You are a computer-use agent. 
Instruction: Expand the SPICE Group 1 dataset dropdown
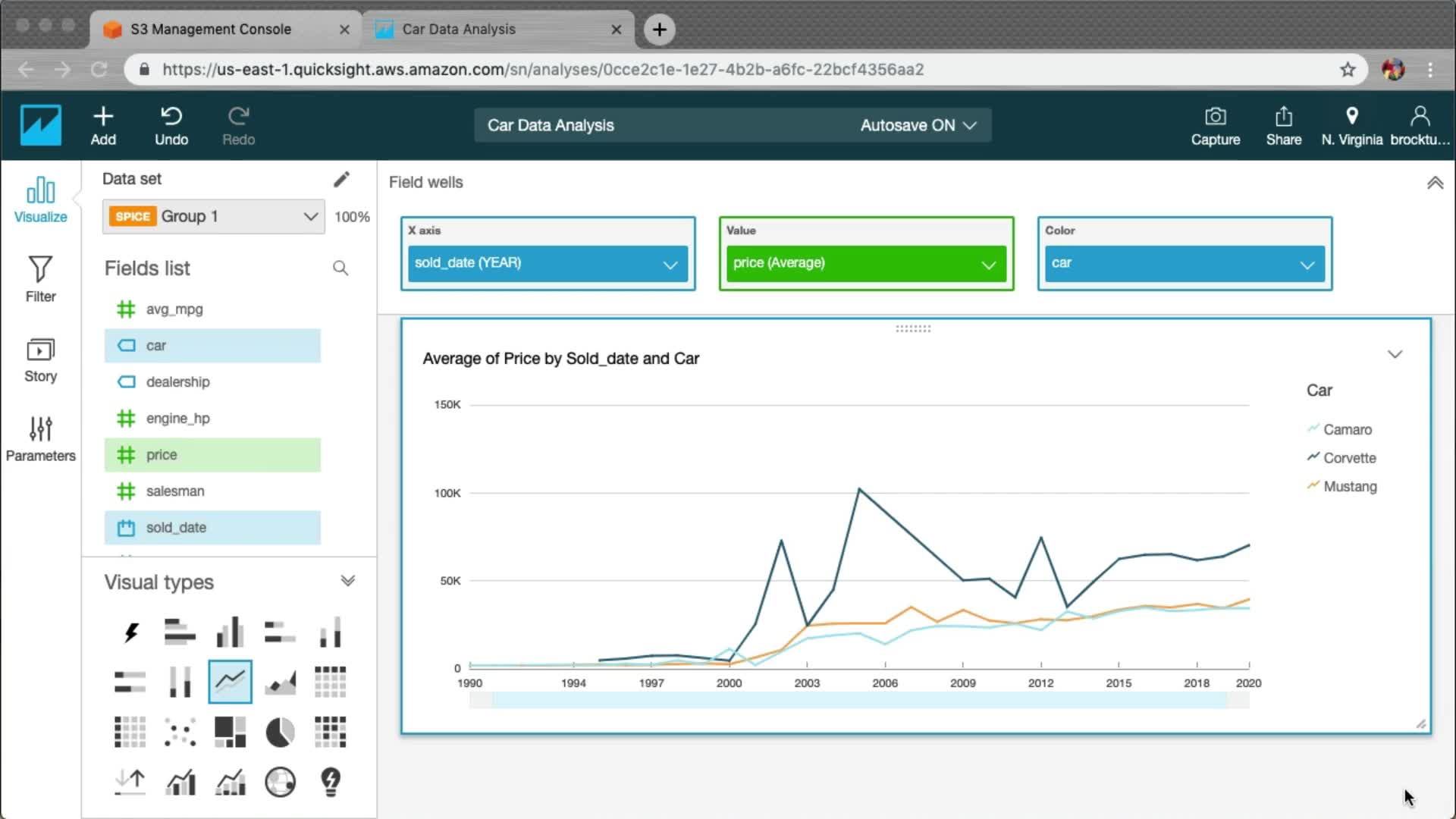[309, 217]
